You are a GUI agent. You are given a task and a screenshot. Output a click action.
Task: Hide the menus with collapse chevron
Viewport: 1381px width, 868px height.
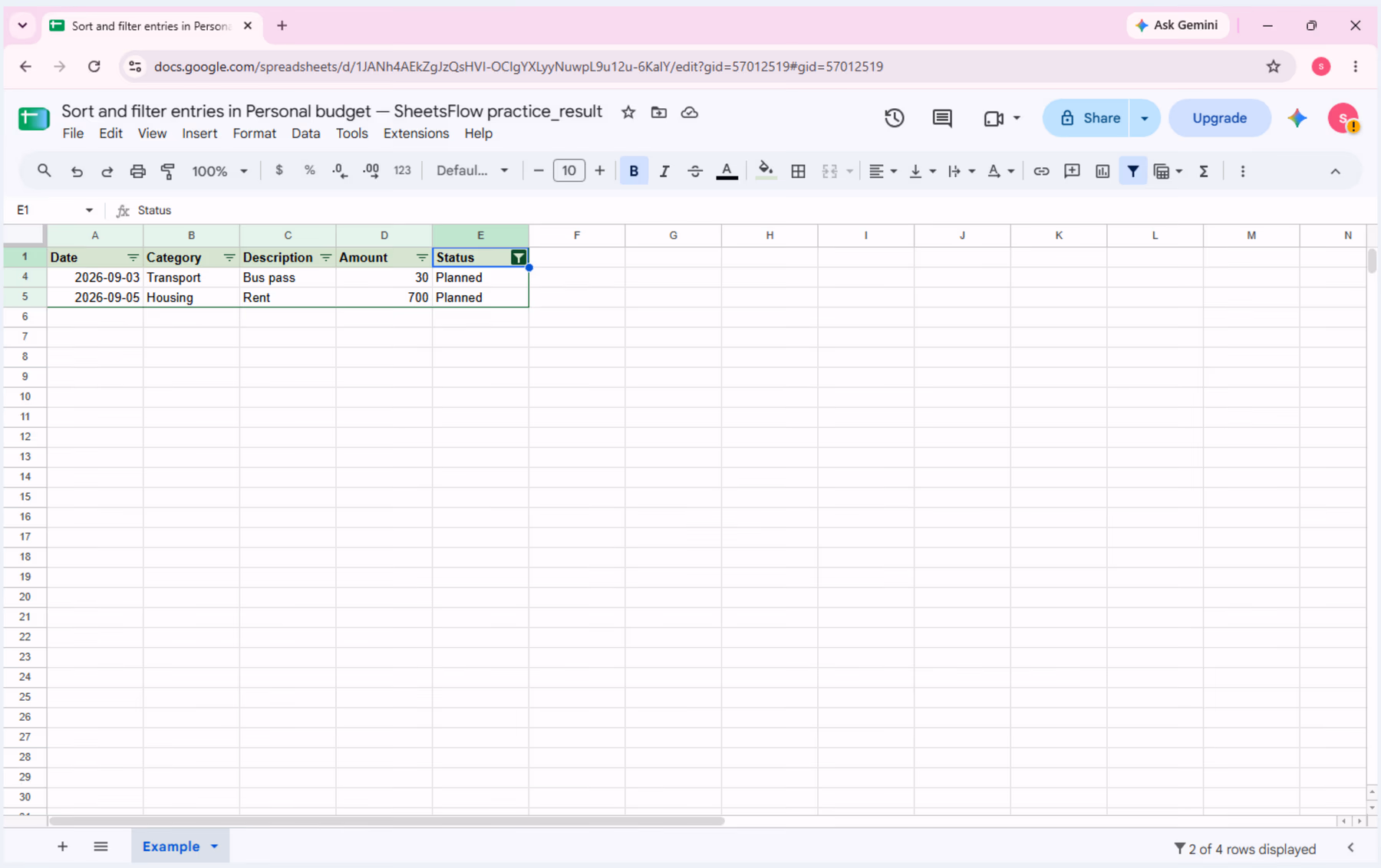tap(1336, 171)
